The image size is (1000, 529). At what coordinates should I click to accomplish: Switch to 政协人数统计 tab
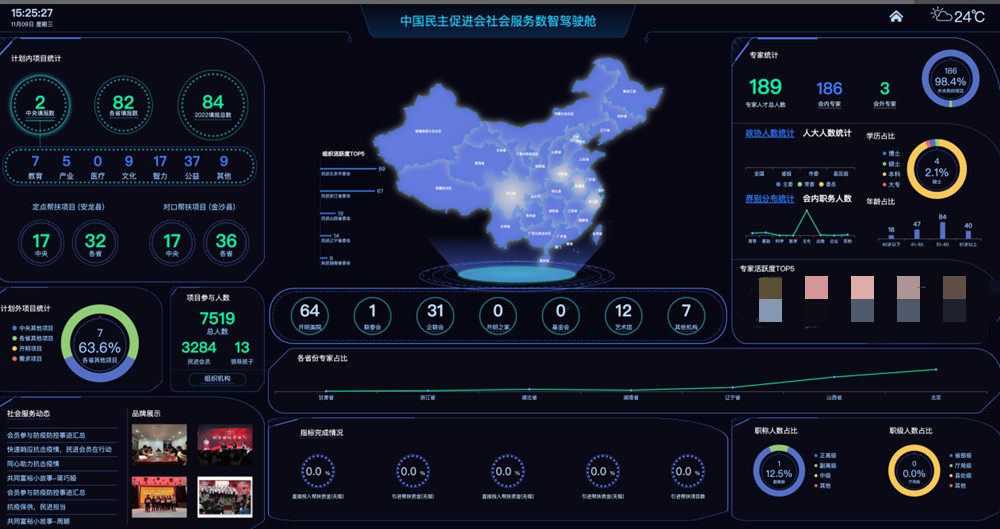tap(769, 133)
